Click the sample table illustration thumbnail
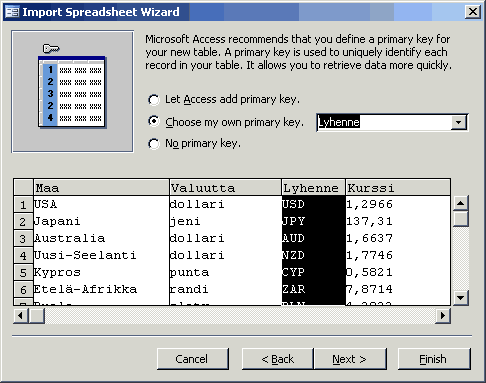This screenshot has height=383, width=486. coord(72,92)
